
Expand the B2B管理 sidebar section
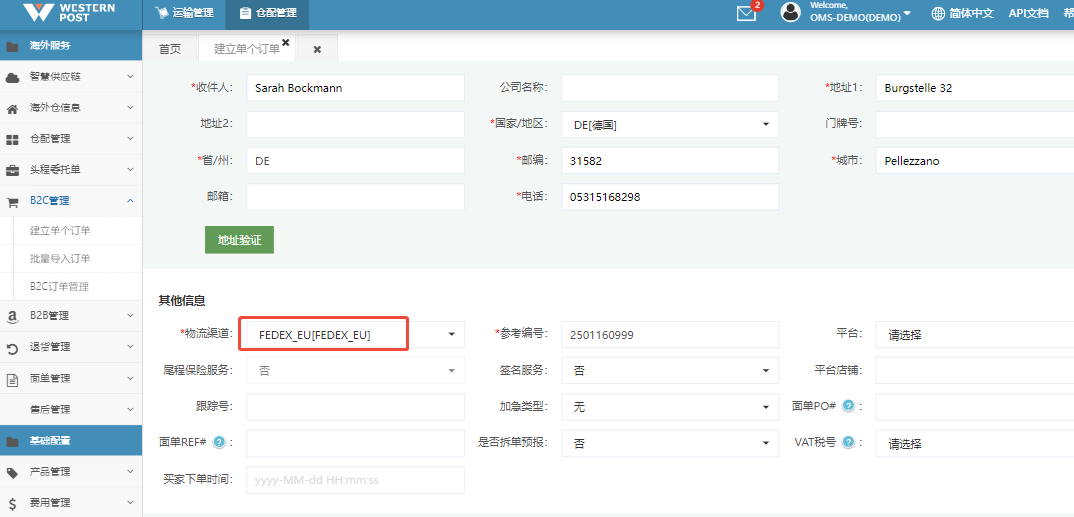[x=71, y=316]
